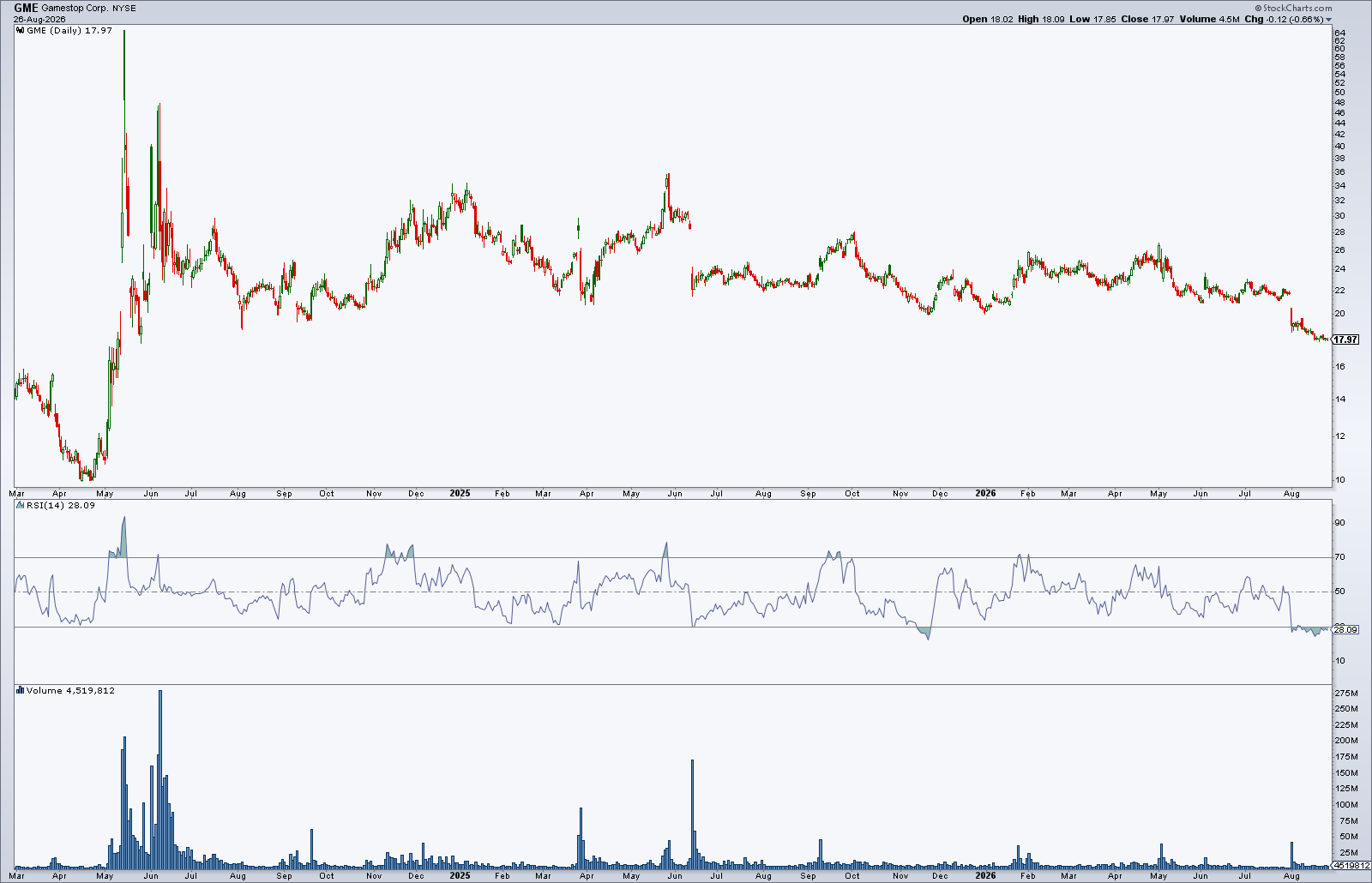This screenshot has height=883, width=1372.
Task: Click the StockCharts.com copyright text
Action: [x=1293, y=8]
